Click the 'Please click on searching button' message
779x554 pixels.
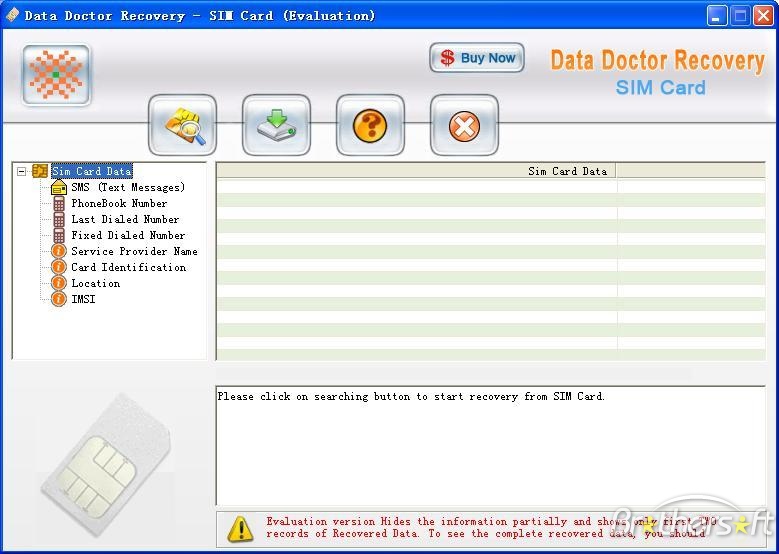(x=411, y=396)
